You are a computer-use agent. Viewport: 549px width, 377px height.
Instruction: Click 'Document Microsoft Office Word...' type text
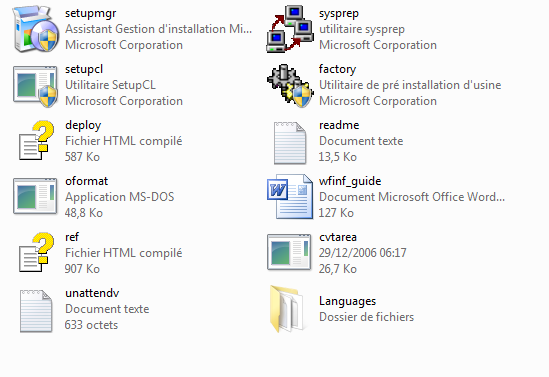pos(412,197)
